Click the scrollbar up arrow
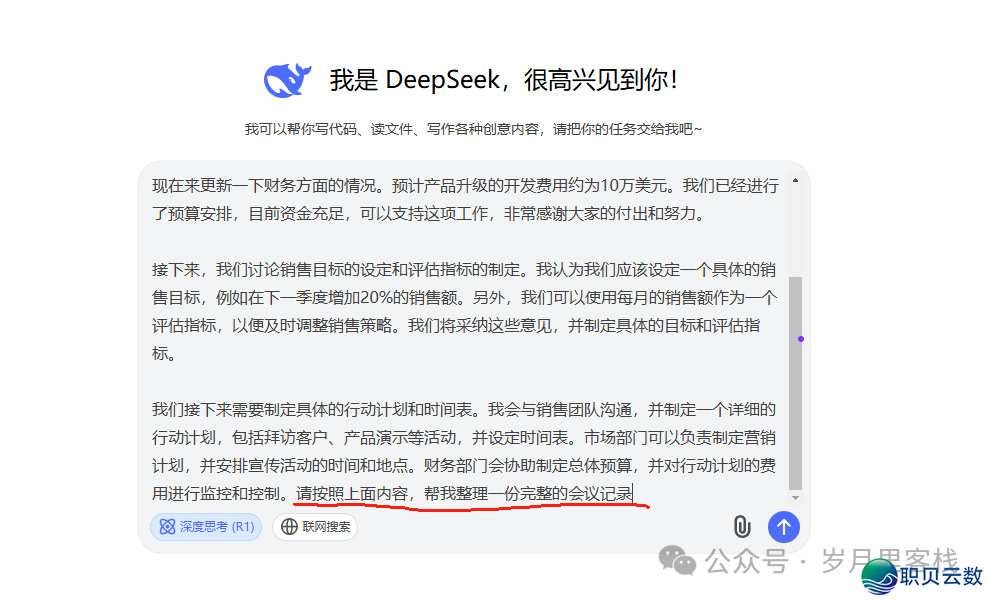990x601 pixels. click(x=796, y=181)
